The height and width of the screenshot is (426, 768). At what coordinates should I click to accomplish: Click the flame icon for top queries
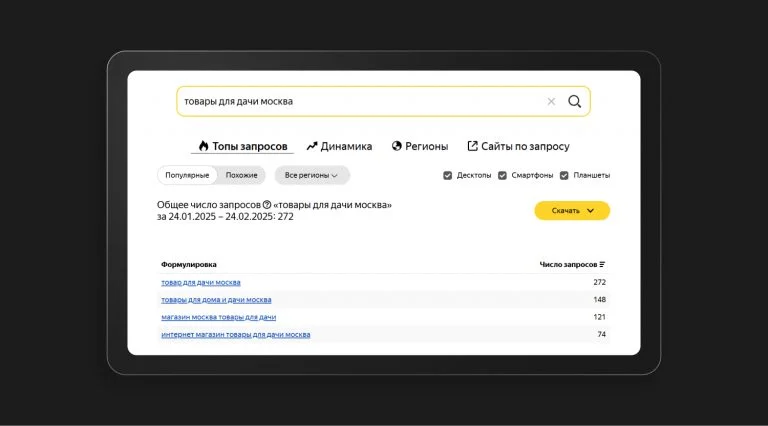click(x=203, y=146)
